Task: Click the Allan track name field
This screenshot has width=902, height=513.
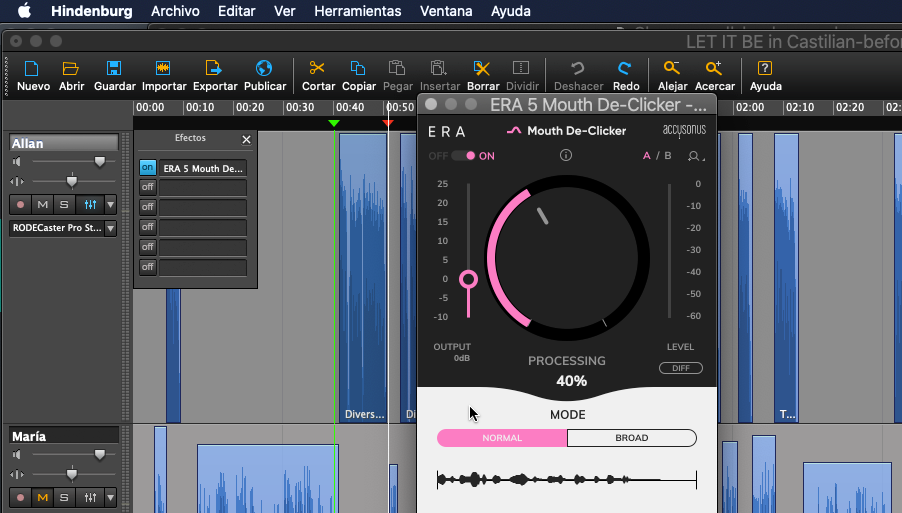Action: [64, 143]
